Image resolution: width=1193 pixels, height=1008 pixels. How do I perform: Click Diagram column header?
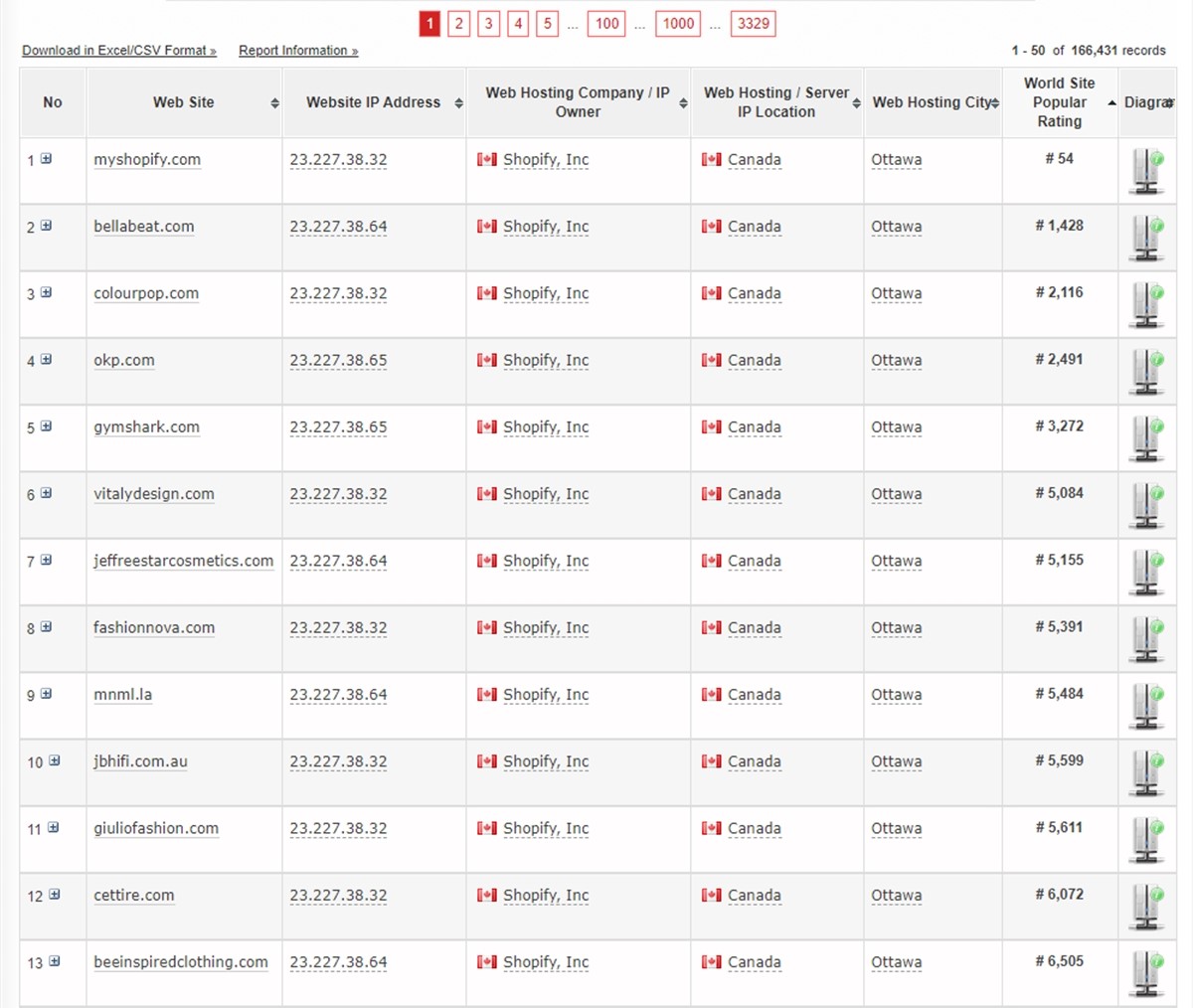tap(1148, 102)
